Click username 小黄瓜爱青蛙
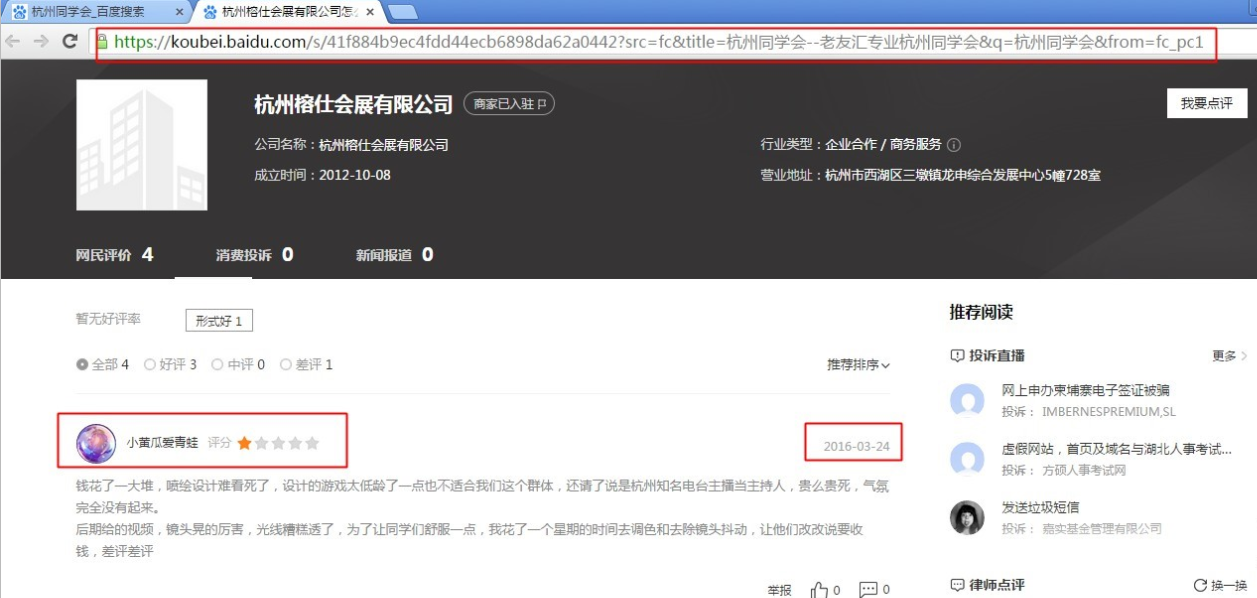This screenshot has width=1257, height=598. [x=162, y=443]
